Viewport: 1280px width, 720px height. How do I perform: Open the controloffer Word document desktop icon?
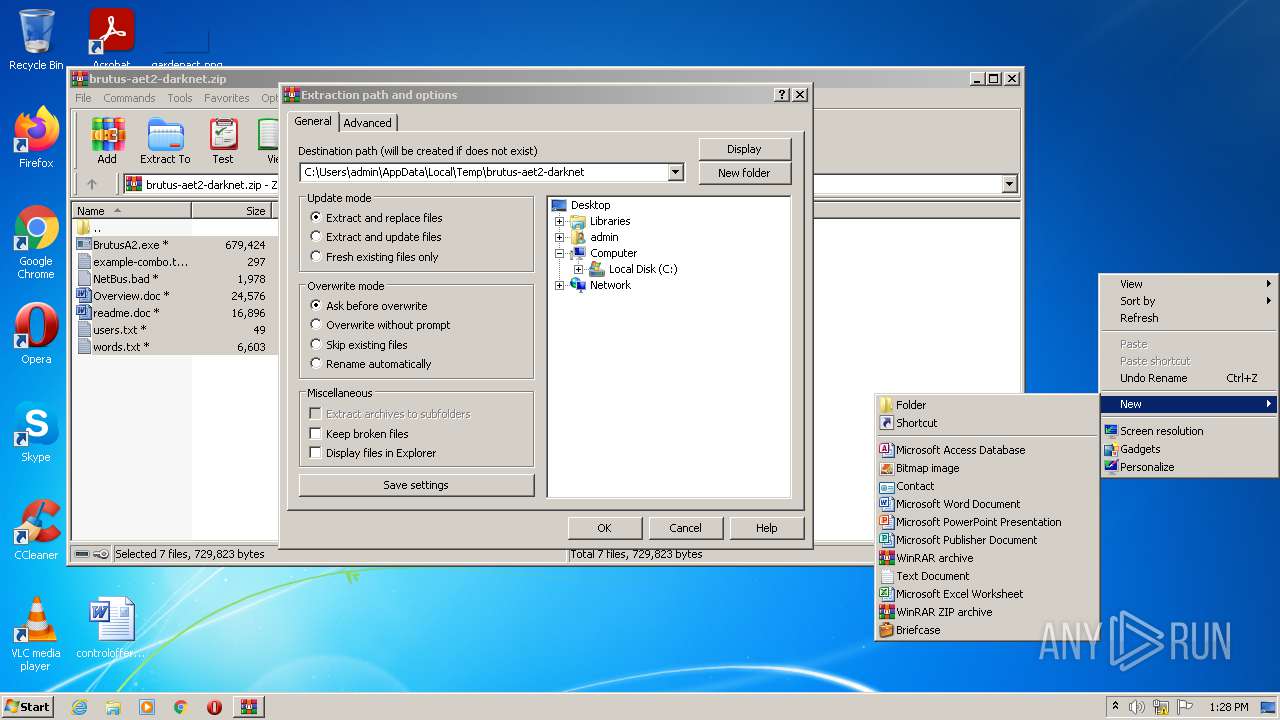[x=111, y=628]
